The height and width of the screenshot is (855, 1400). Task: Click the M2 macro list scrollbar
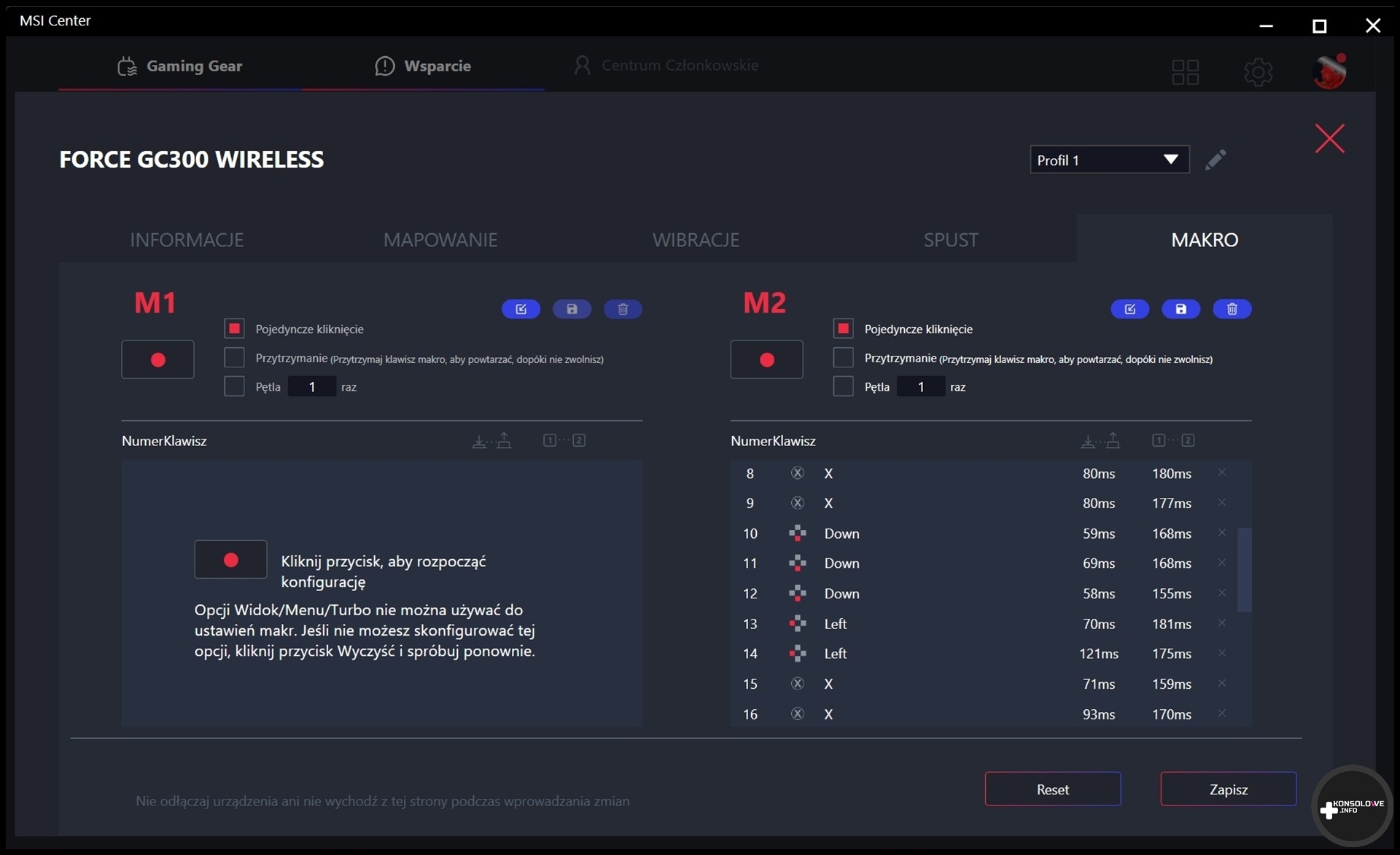[x=1244, y=569]
